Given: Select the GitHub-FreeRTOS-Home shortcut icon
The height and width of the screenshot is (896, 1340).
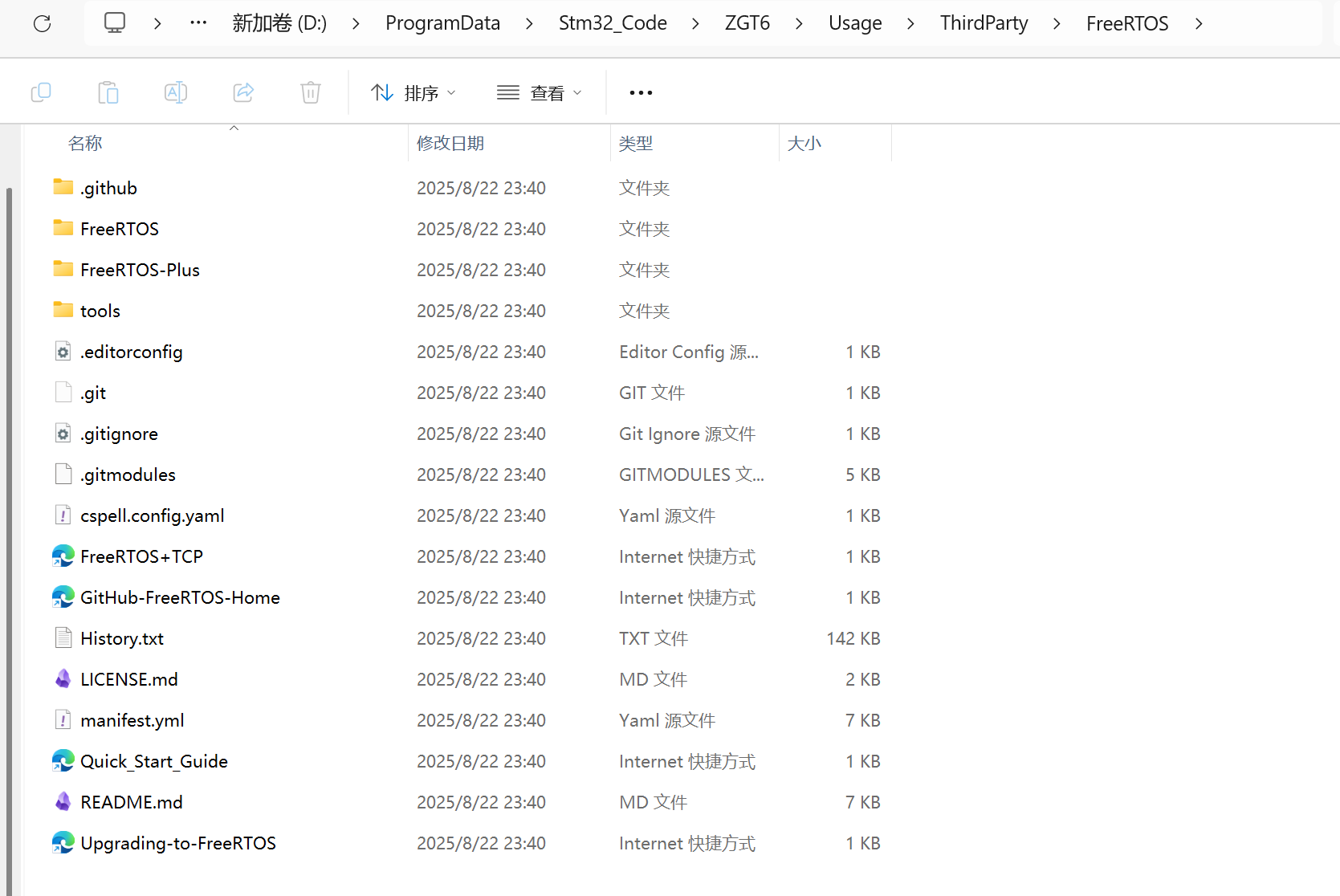Looking at the screenshot, I should [x=63, y=597].
